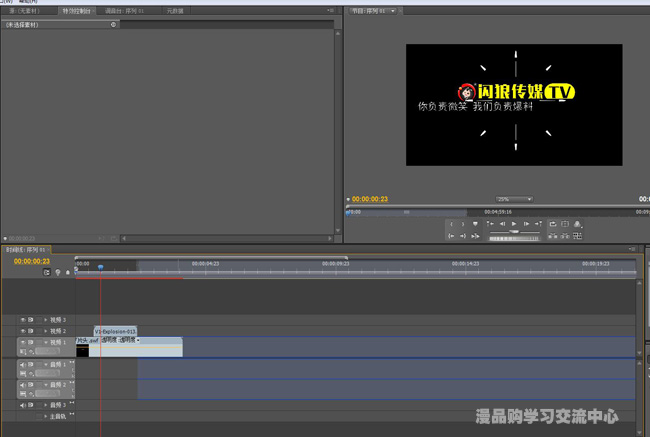Image resolution: width=650 pixels, height=437 pixels.
Task: Click the Set Out Point icon
Action: tap(463, 224)
